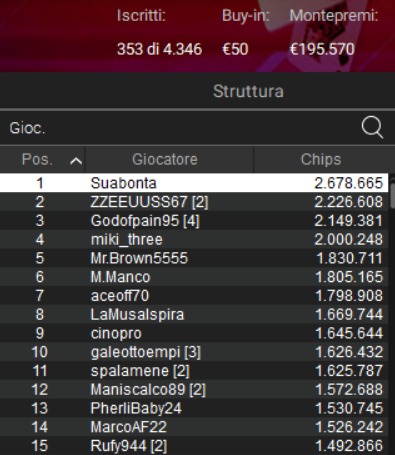Select the cinopro player row

pos(194,333)
